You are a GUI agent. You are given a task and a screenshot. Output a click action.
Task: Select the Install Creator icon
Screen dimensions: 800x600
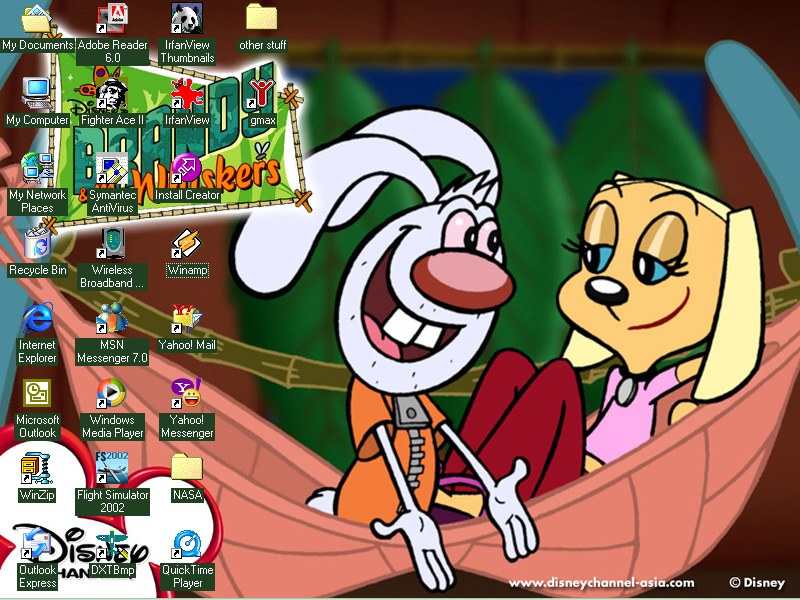pos(187,169)
